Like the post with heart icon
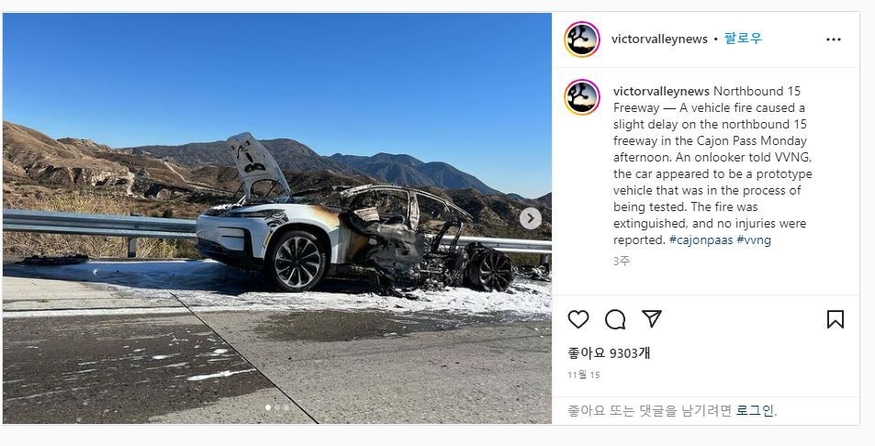875x446 pixels. (x=578, y=319)
